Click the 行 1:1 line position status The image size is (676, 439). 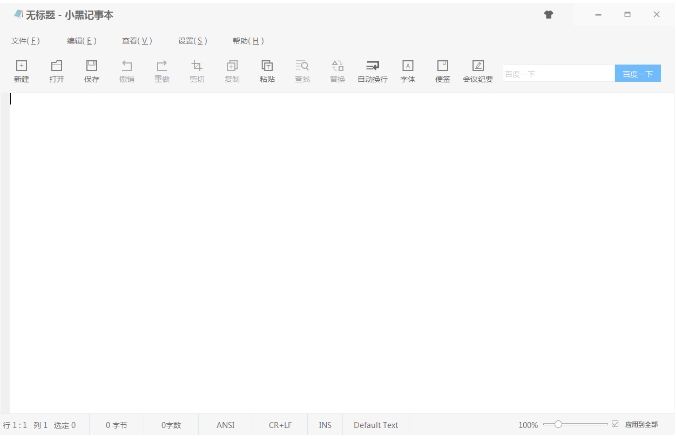click(15, 425)
